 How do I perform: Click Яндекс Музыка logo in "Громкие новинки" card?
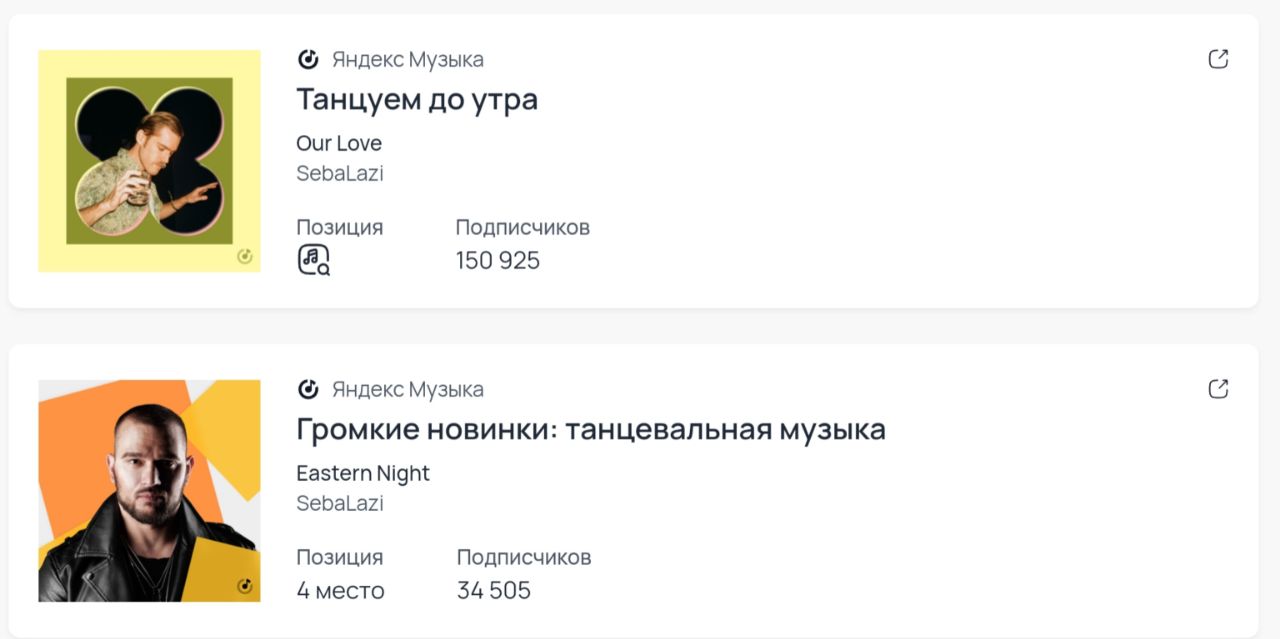(x=308, y=389)
